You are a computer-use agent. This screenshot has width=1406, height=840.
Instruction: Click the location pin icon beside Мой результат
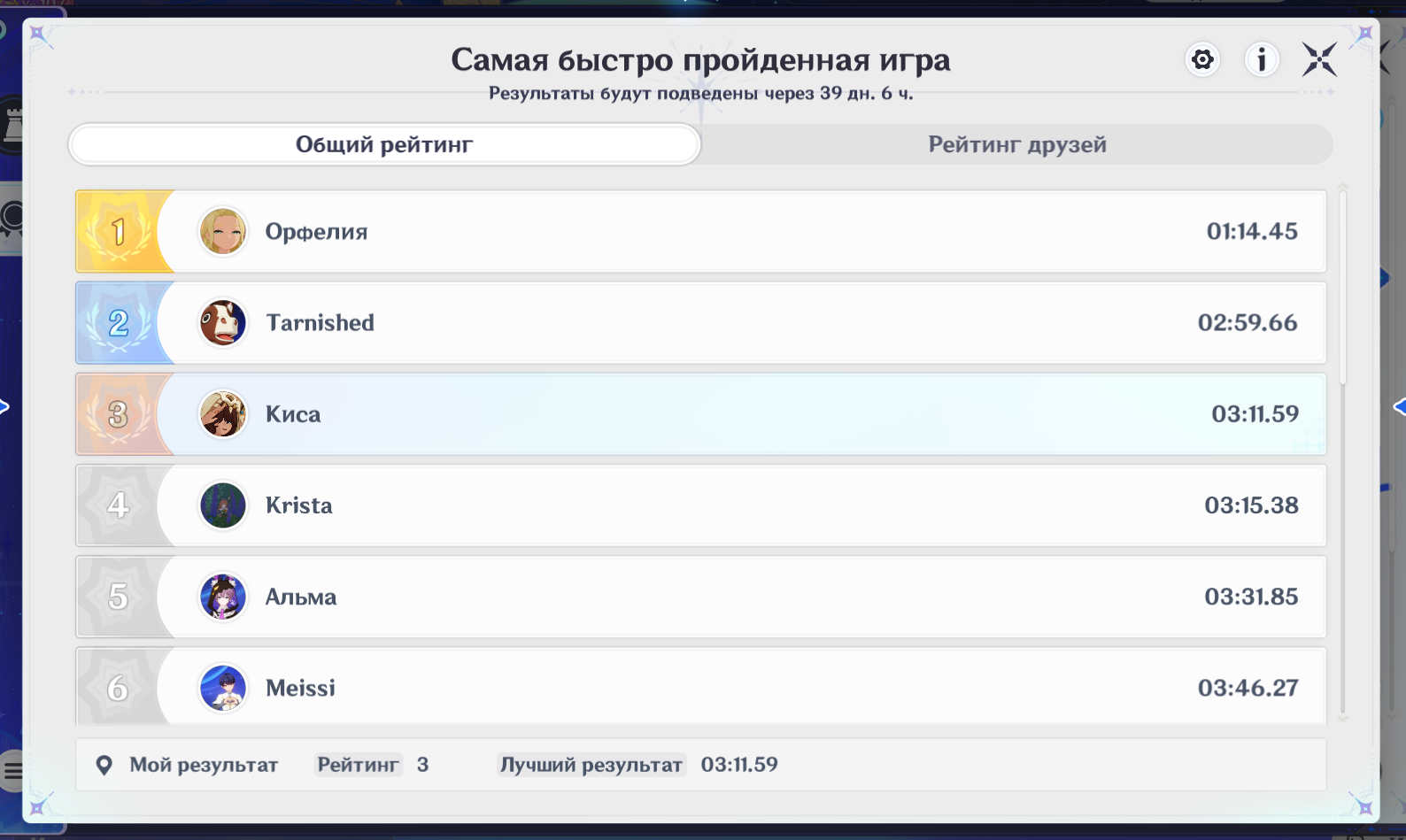click(x=104, y=765)
